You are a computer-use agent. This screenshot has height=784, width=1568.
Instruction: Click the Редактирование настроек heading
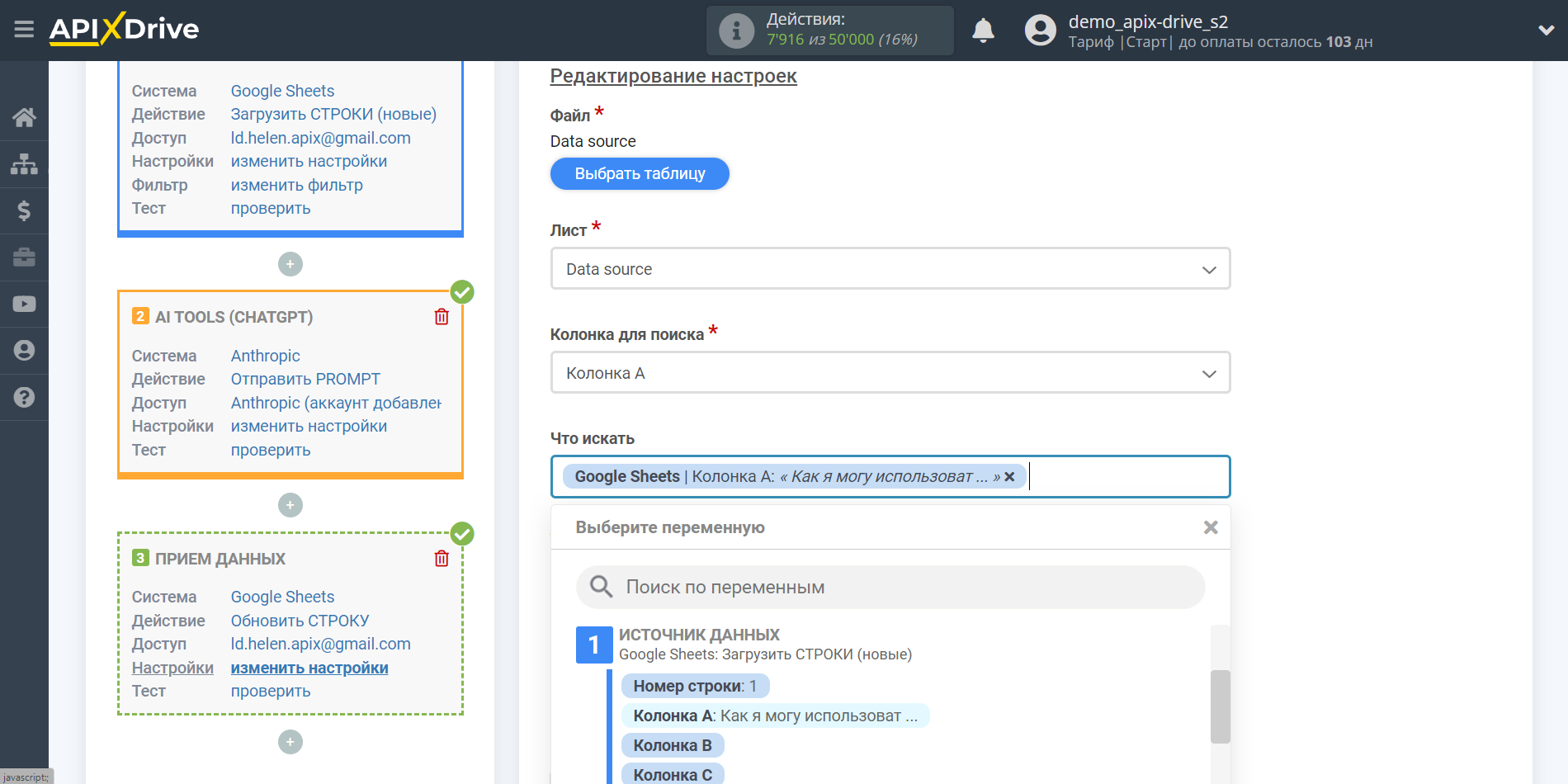click(x=673, y=76)
